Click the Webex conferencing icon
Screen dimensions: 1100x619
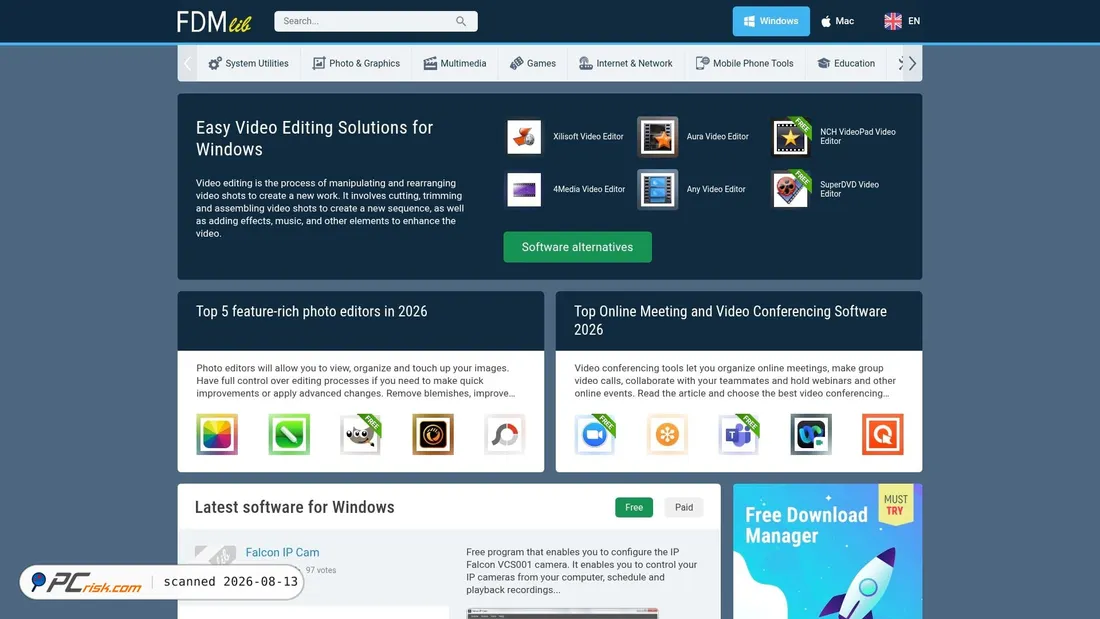point(811,434)
